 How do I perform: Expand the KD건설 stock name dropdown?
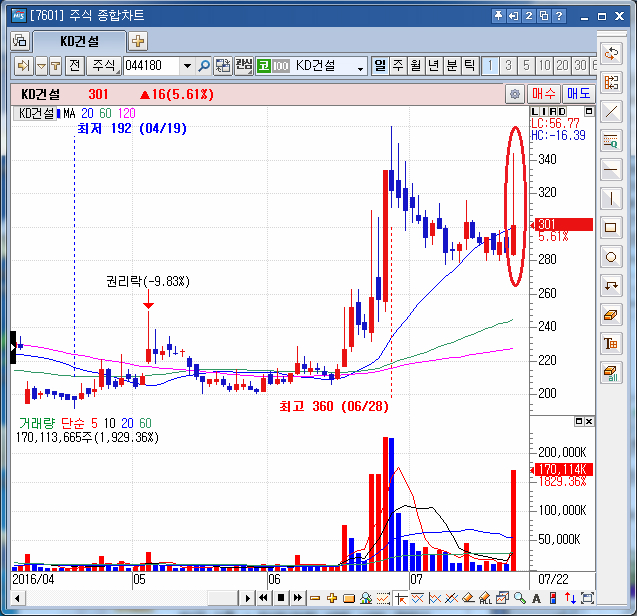(x=361, y=66)
